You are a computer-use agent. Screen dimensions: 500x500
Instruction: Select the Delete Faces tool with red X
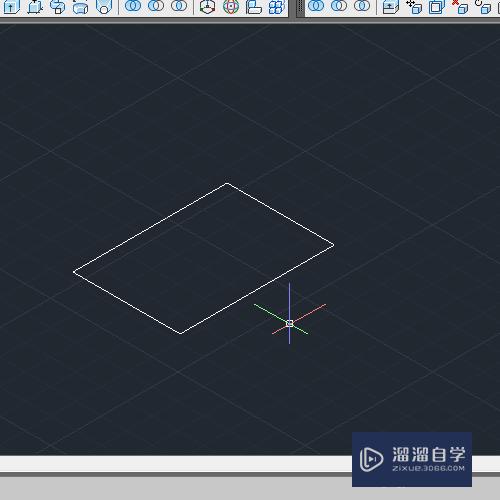point(460,7)
